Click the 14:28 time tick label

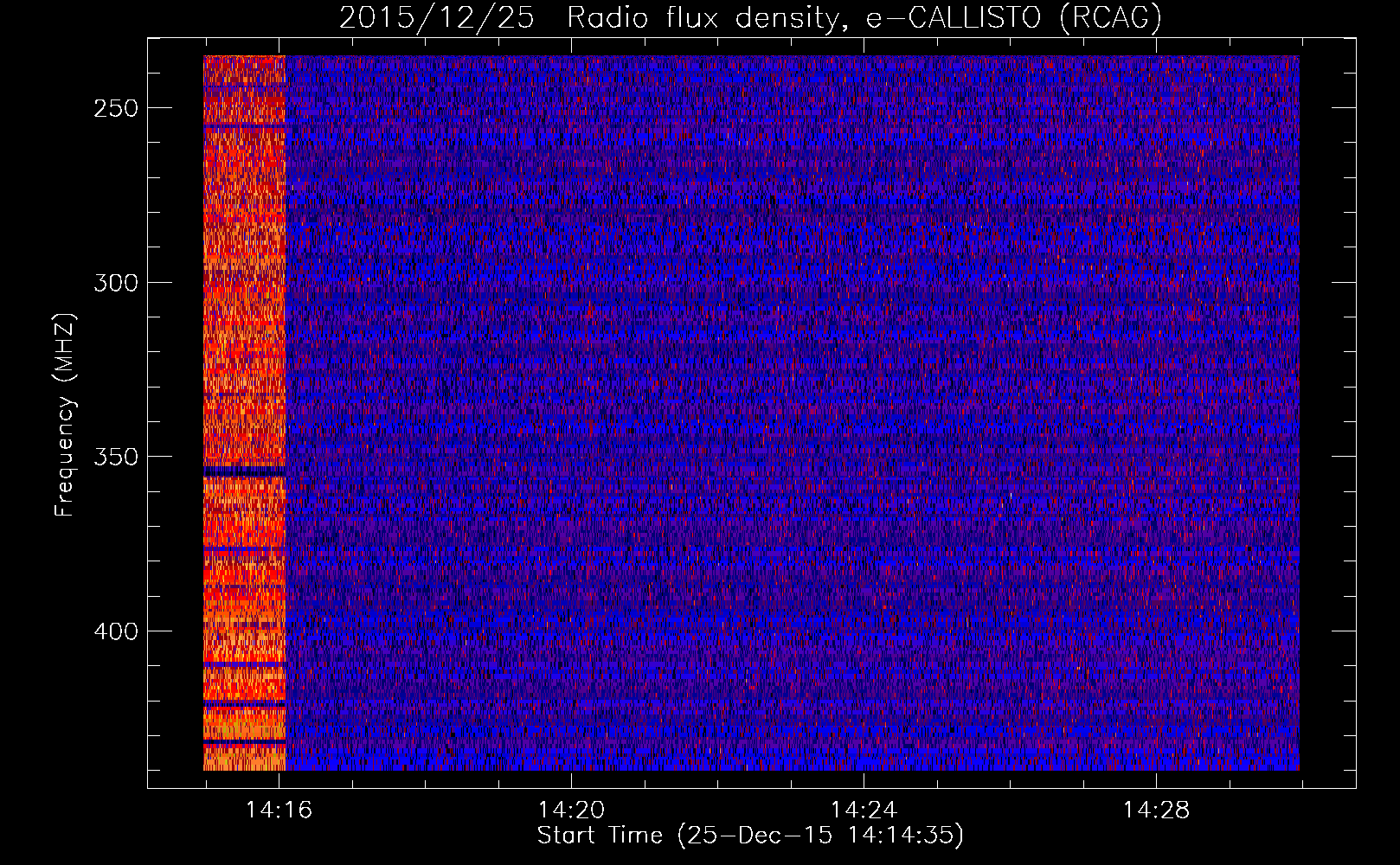tap(1156, 811)
